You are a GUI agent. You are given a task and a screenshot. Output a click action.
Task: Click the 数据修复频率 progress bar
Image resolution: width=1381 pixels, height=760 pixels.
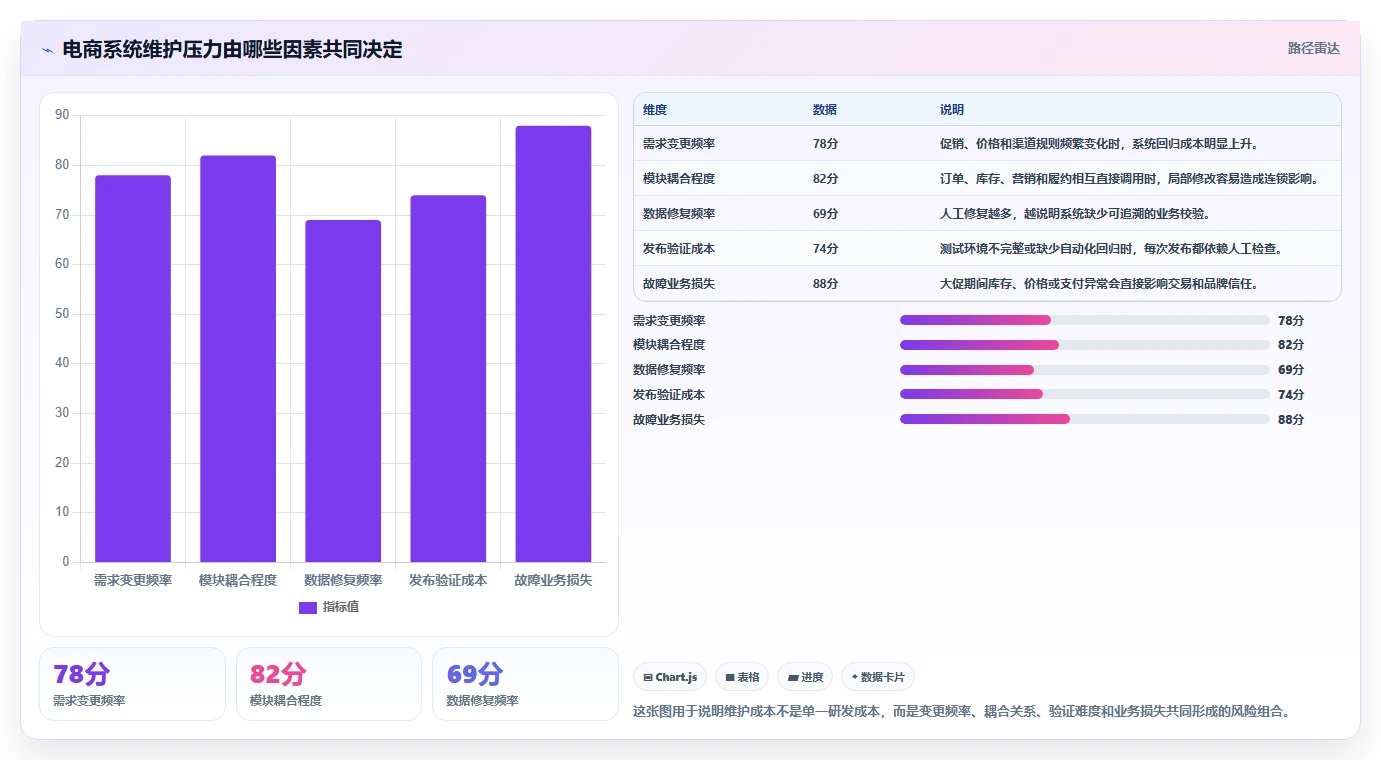tap(1085, 370)
